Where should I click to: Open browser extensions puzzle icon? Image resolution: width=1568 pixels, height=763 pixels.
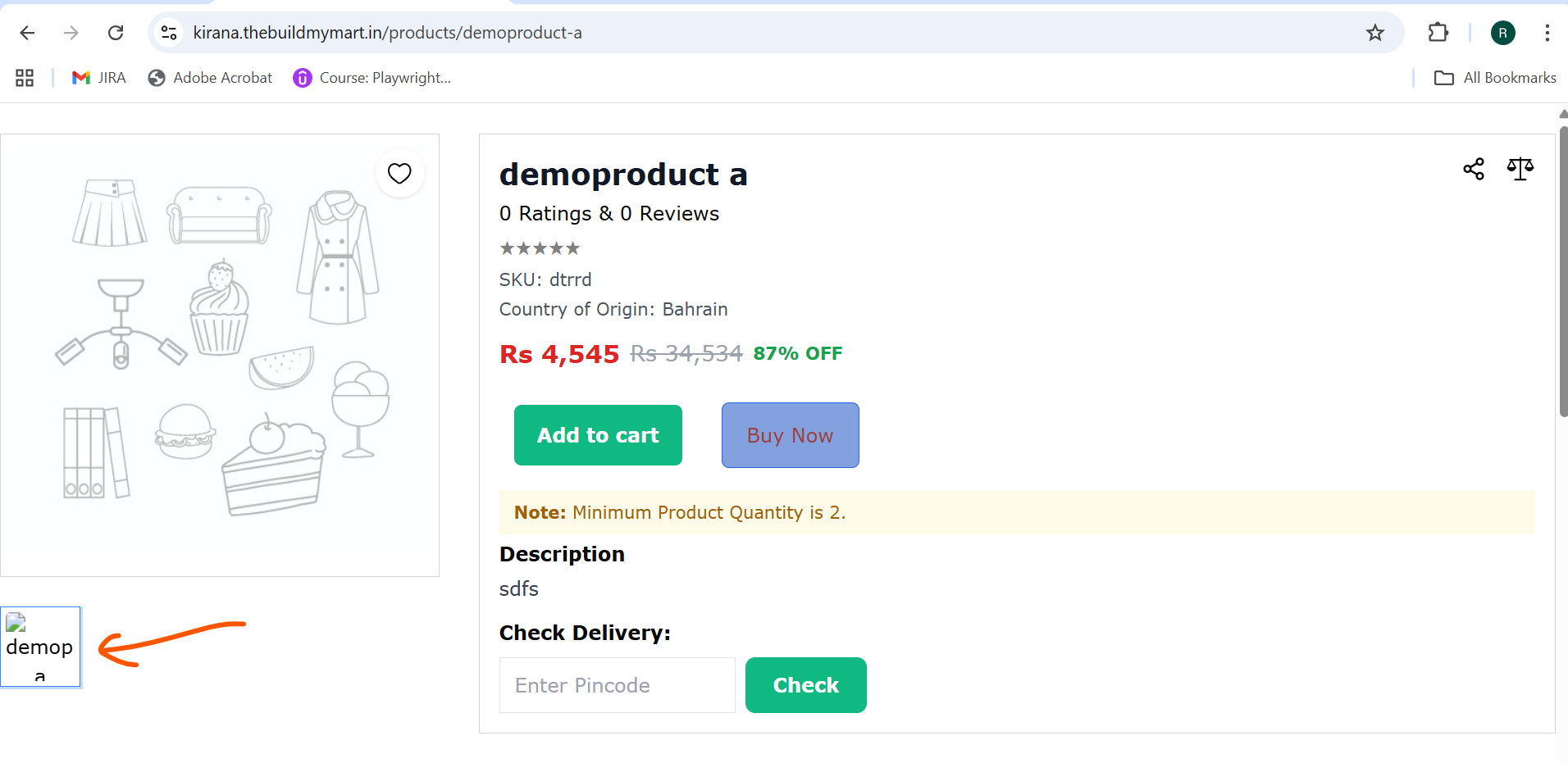1438,33
